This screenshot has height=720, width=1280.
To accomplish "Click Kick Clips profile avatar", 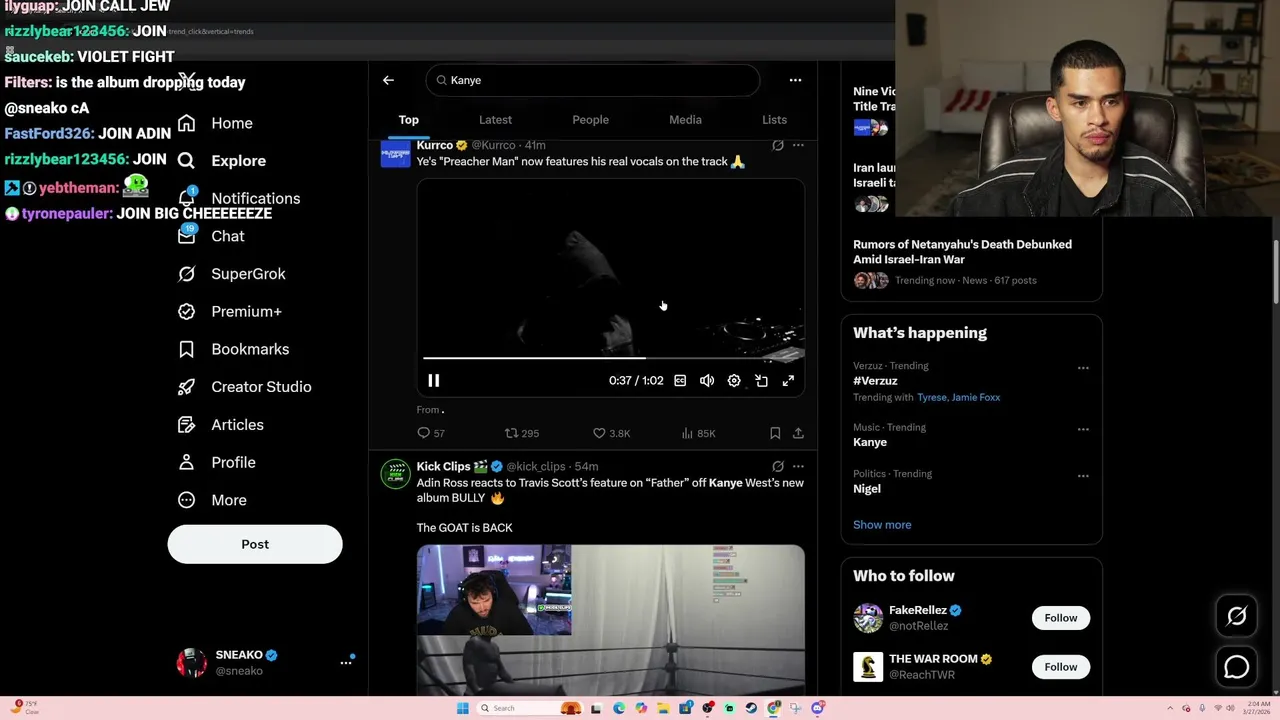I will tap(395, 474).
